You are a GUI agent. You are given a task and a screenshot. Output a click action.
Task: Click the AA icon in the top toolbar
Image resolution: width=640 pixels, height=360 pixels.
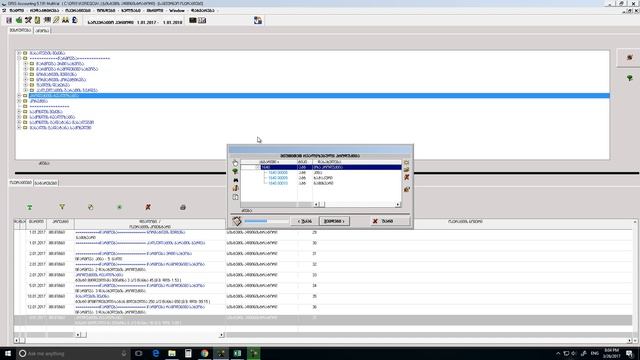pos(65,20)
